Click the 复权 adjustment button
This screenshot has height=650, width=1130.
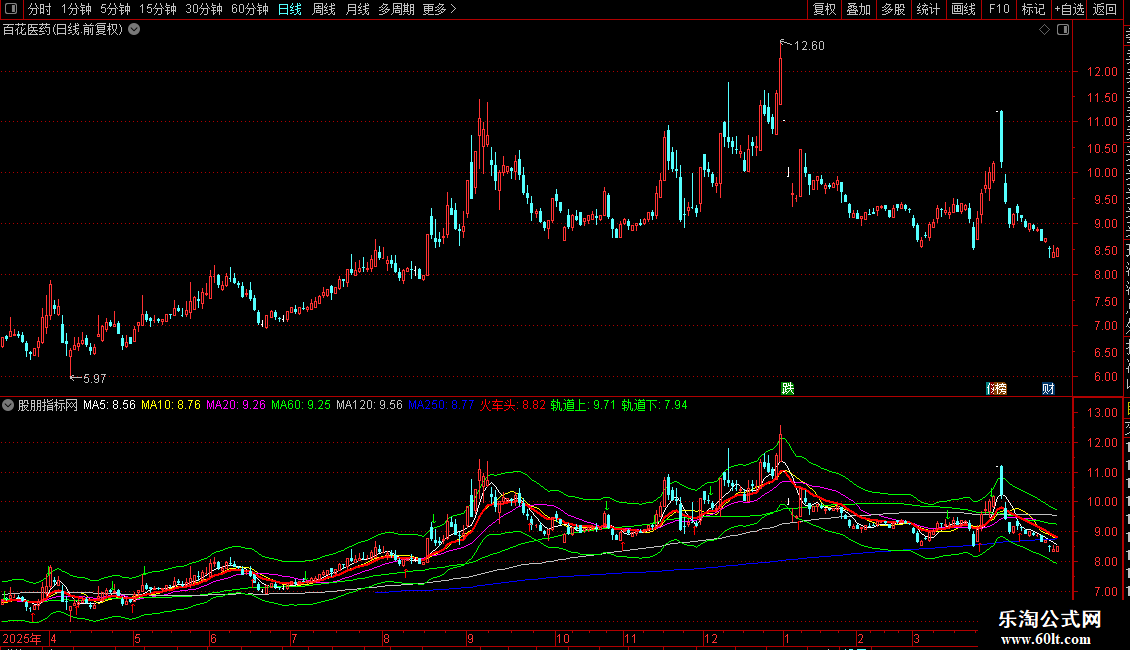click(x=824, y=9)
